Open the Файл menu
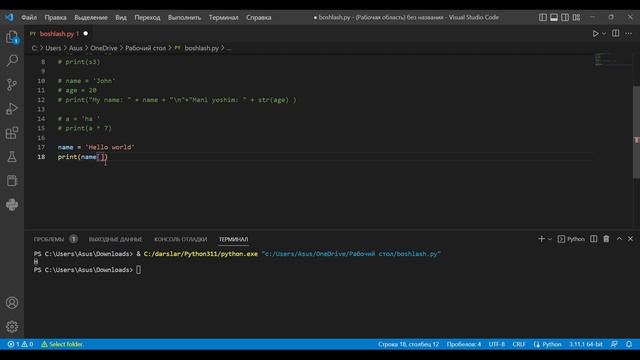The image size is (640, 360). coord(29,18)
